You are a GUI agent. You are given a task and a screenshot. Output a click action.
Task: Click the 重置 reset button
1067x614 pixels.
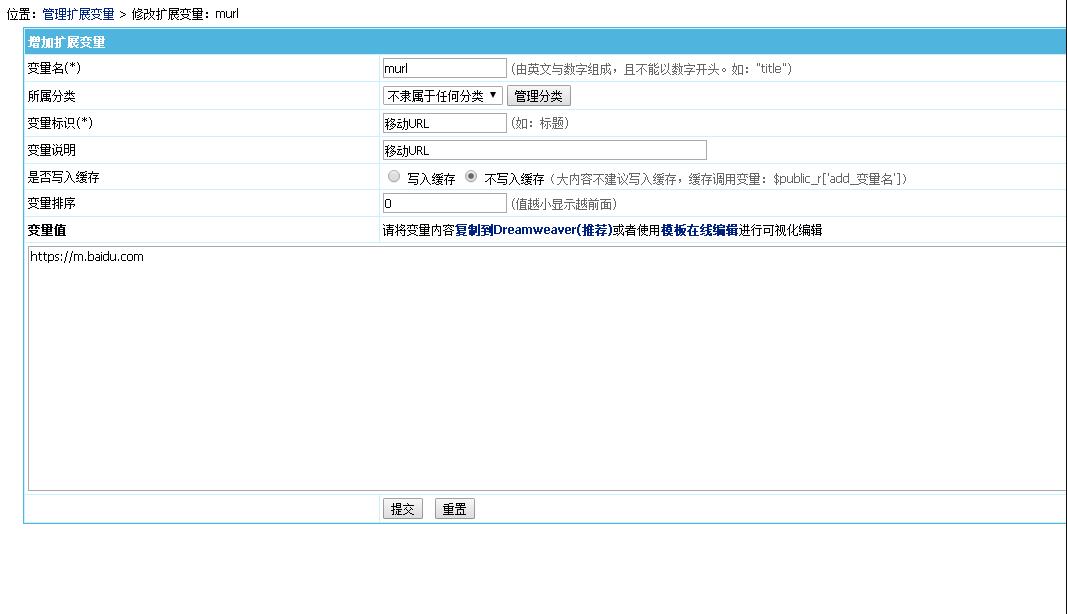454,508
